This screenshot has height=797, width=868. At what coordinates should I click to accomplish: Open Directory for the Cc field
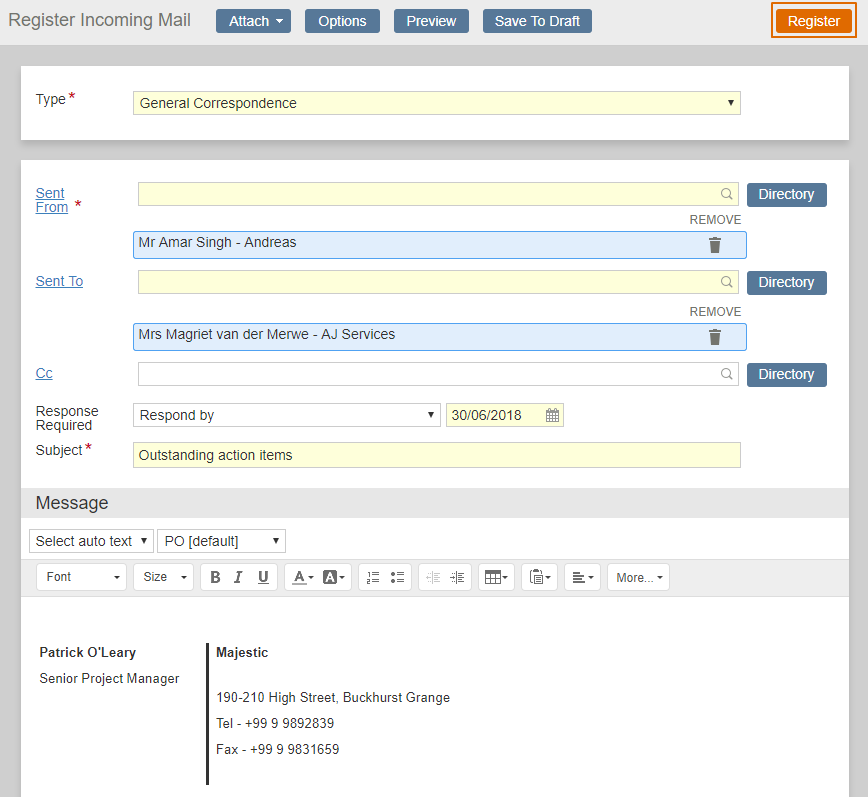pos(786,374)
